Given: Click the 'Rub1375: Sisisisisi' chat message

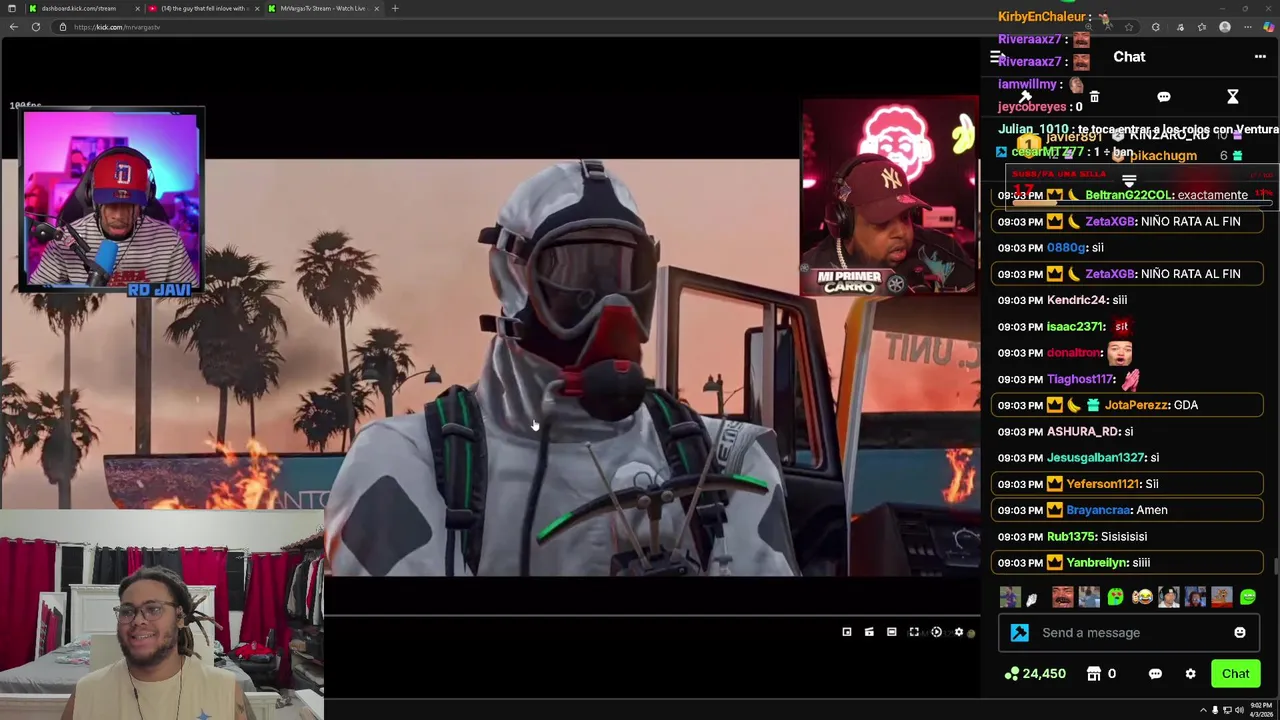Looking at the screenshot, I should tap(1127, 536).
